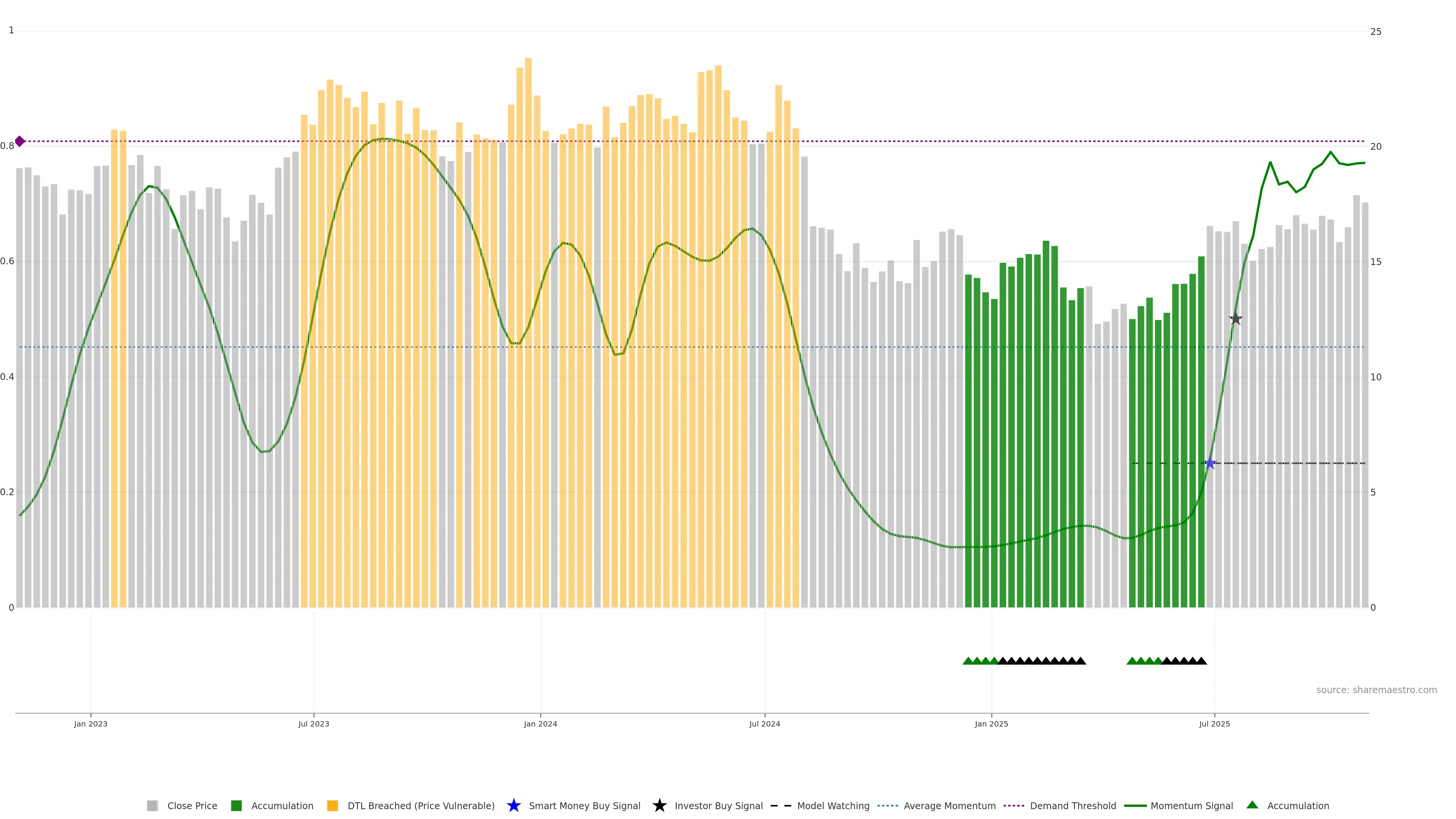This screenshot has width=1456, height=819.
Task: Click green triangle Accumulation legend icon
Action: click(1252, 805)
